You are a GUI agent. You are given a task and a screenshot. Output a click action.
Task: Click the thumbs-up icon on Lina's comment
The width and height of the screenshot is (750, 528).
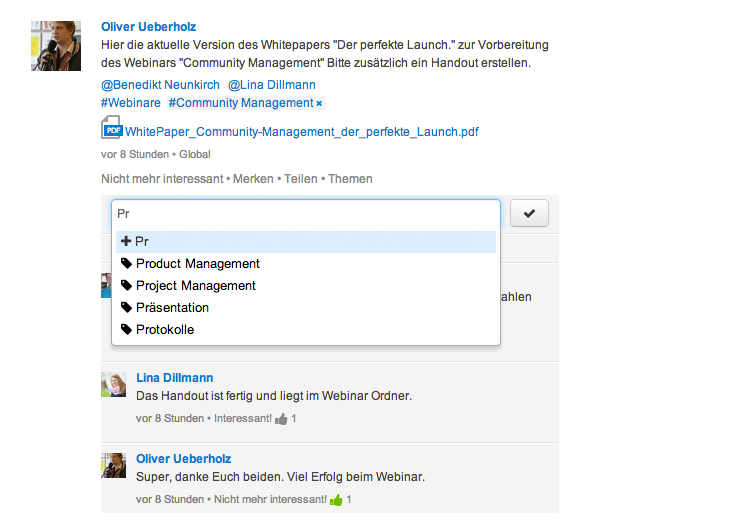(x=281, y=419)
